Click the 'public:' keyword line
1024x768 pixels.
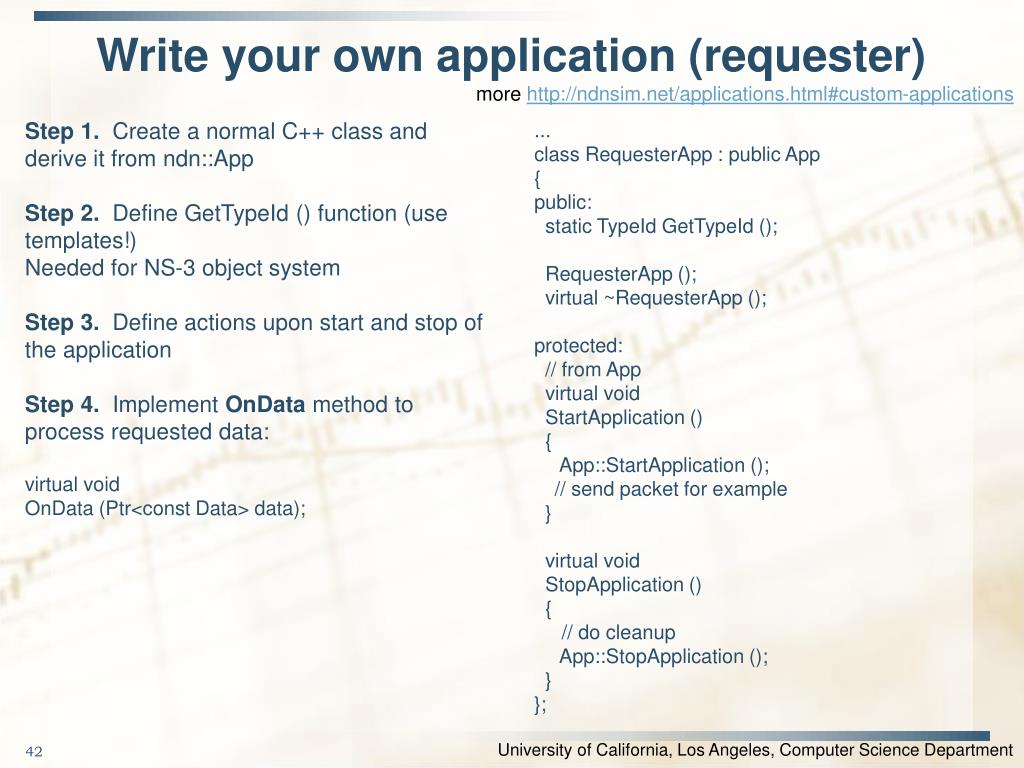tap(563, 202)
